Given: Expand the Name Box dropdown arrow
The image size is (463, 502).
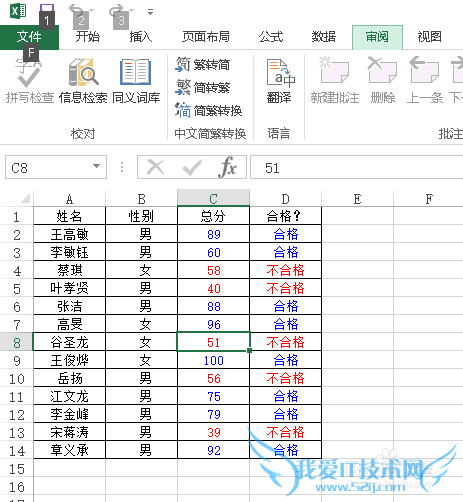Looking at the screenshot, I should click(x=97, y=166).
